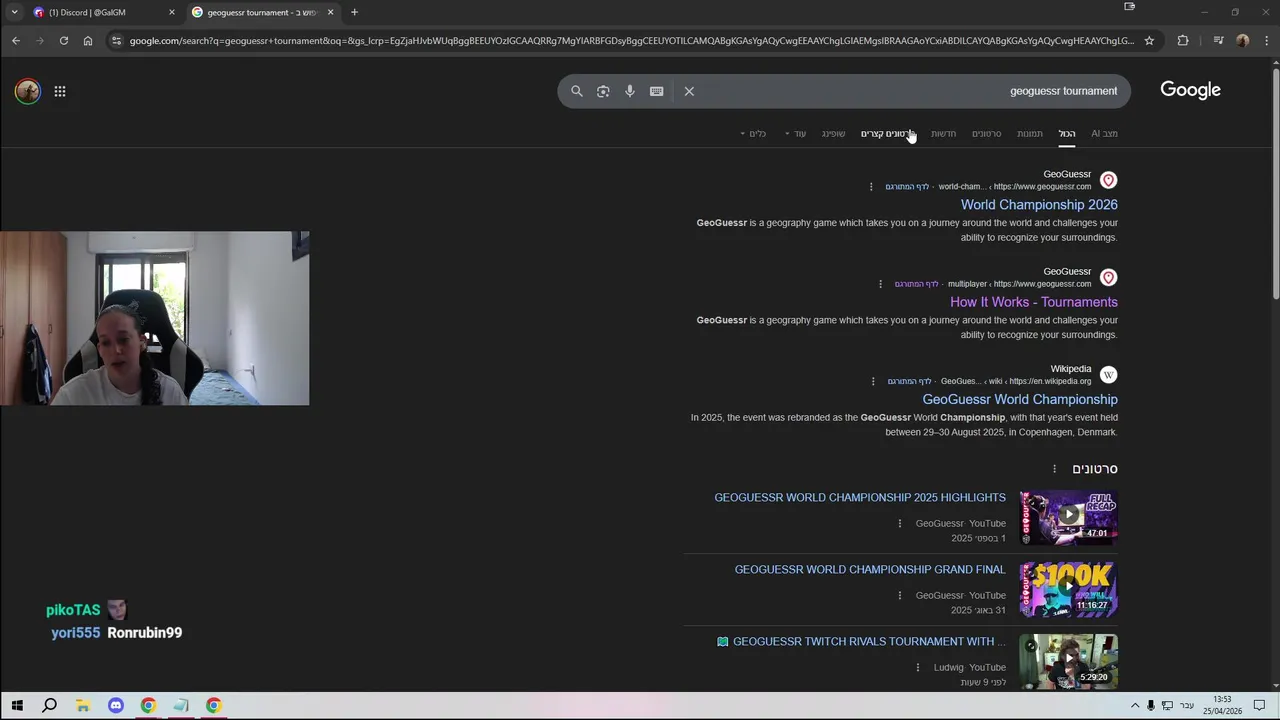Click translated page link under World Championship result
Screen dimensions: 1280x720
coord(907,187)
